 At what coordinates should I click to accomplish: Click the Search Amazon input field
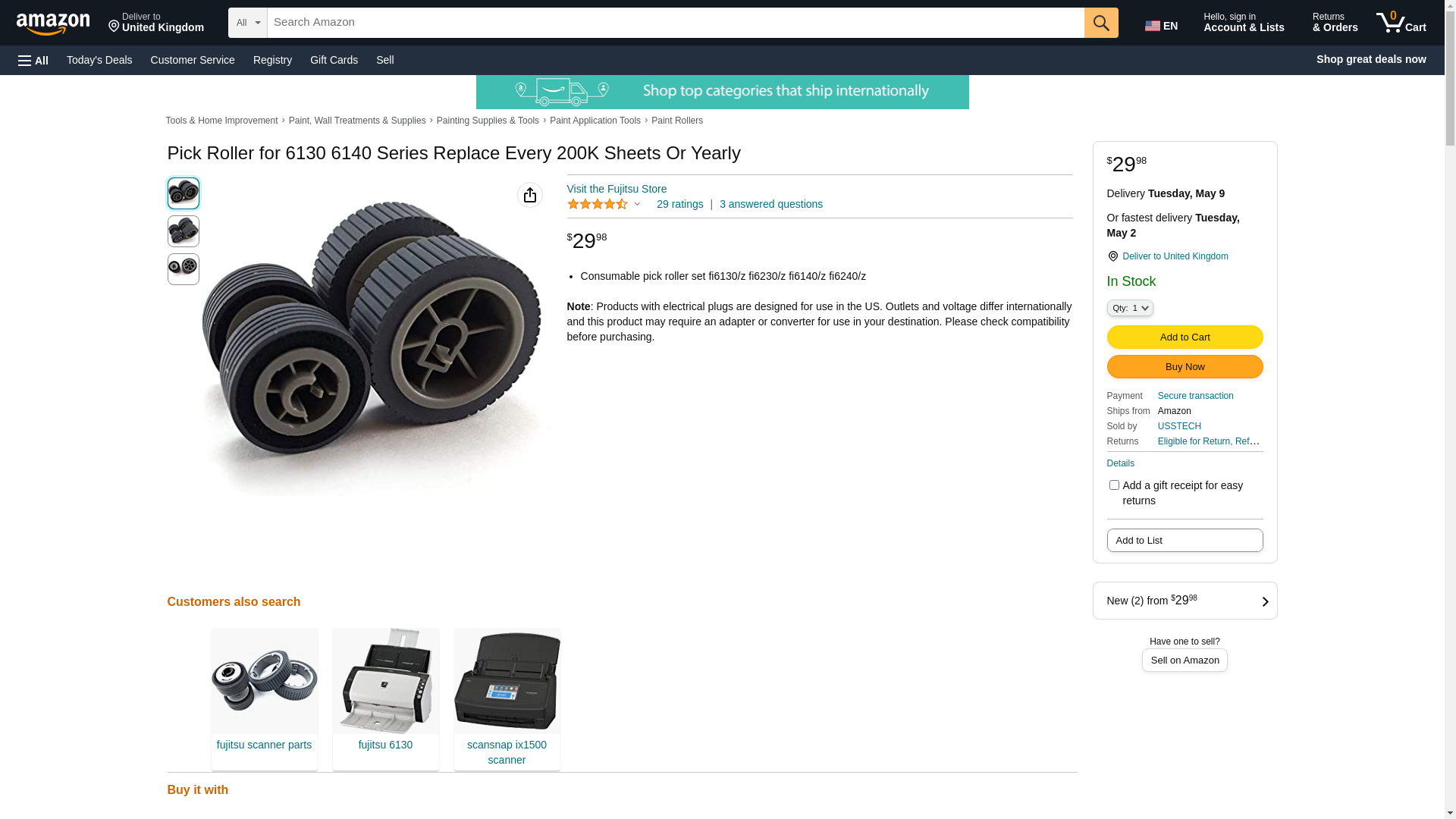675,23
